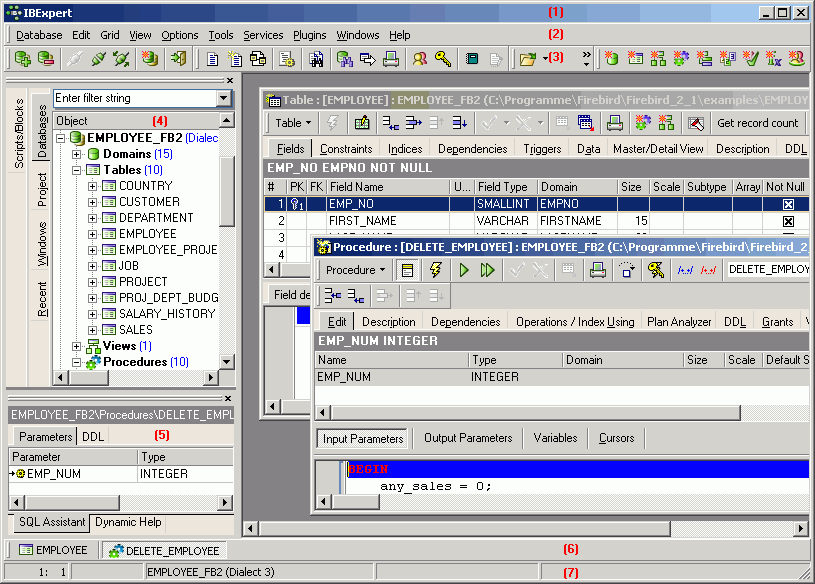The image size is (815, 584).
Task: Open the filter string dropdown
Action: click(223, 98)
